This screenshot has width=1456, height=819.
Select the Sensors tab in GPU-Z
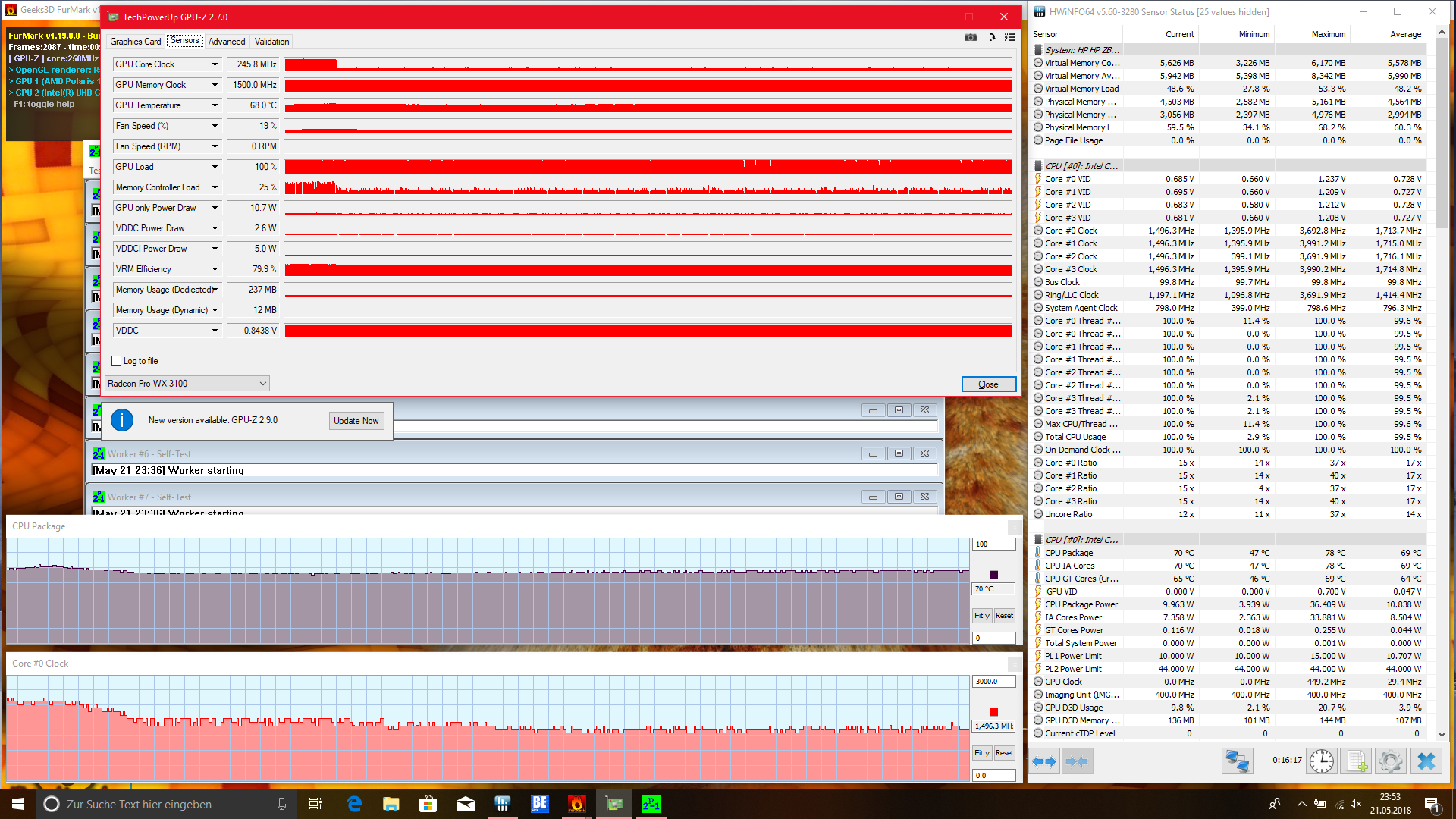point(185,41)
